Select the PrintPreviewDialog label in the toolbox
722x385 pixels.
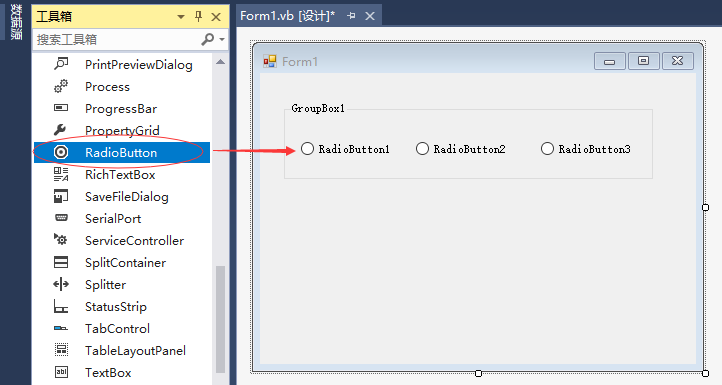point(139,64)
